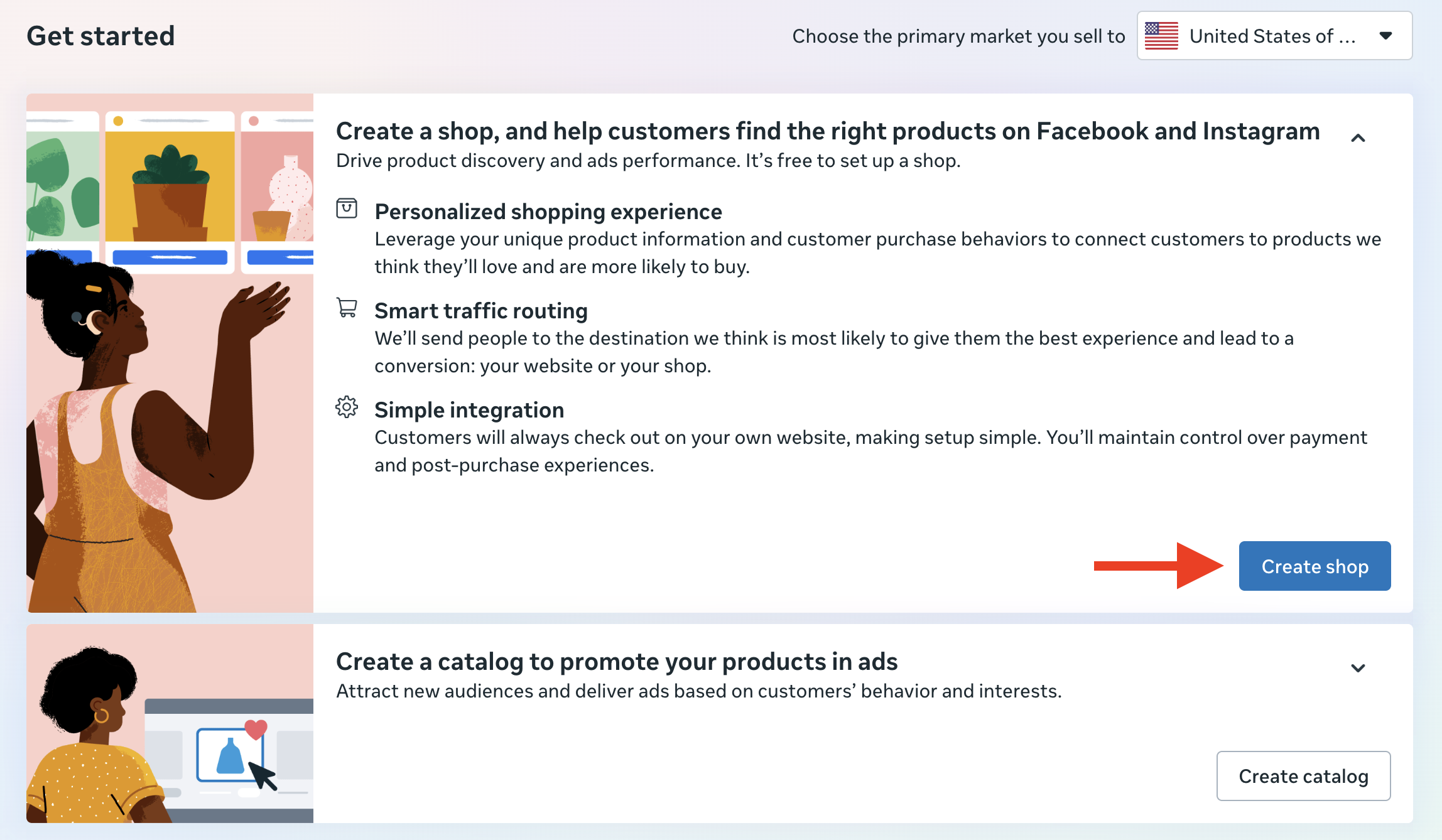Click the gear icon beside Simple integration
1442x840 pixels.
(347, 407)
